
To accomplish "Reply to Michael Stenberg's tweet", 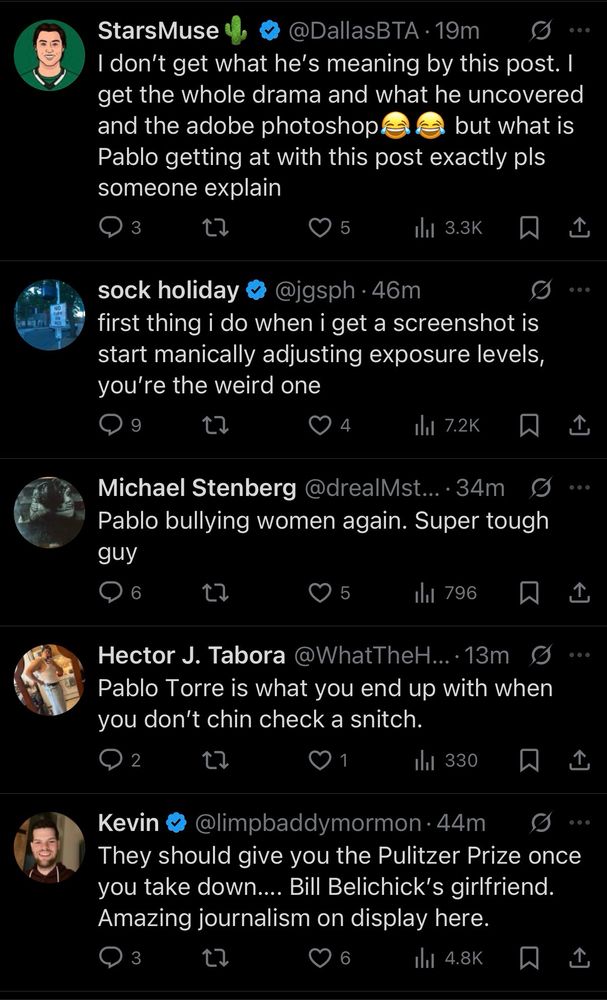I will 110,593.
